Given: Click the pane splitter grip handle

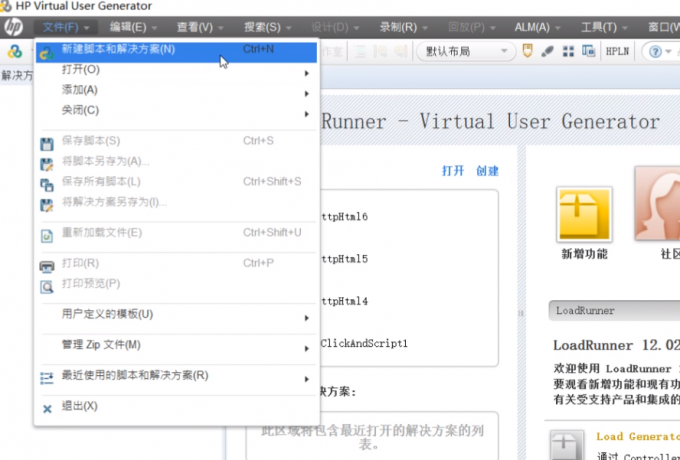Looking at the screenshot, I should [521, 313].
